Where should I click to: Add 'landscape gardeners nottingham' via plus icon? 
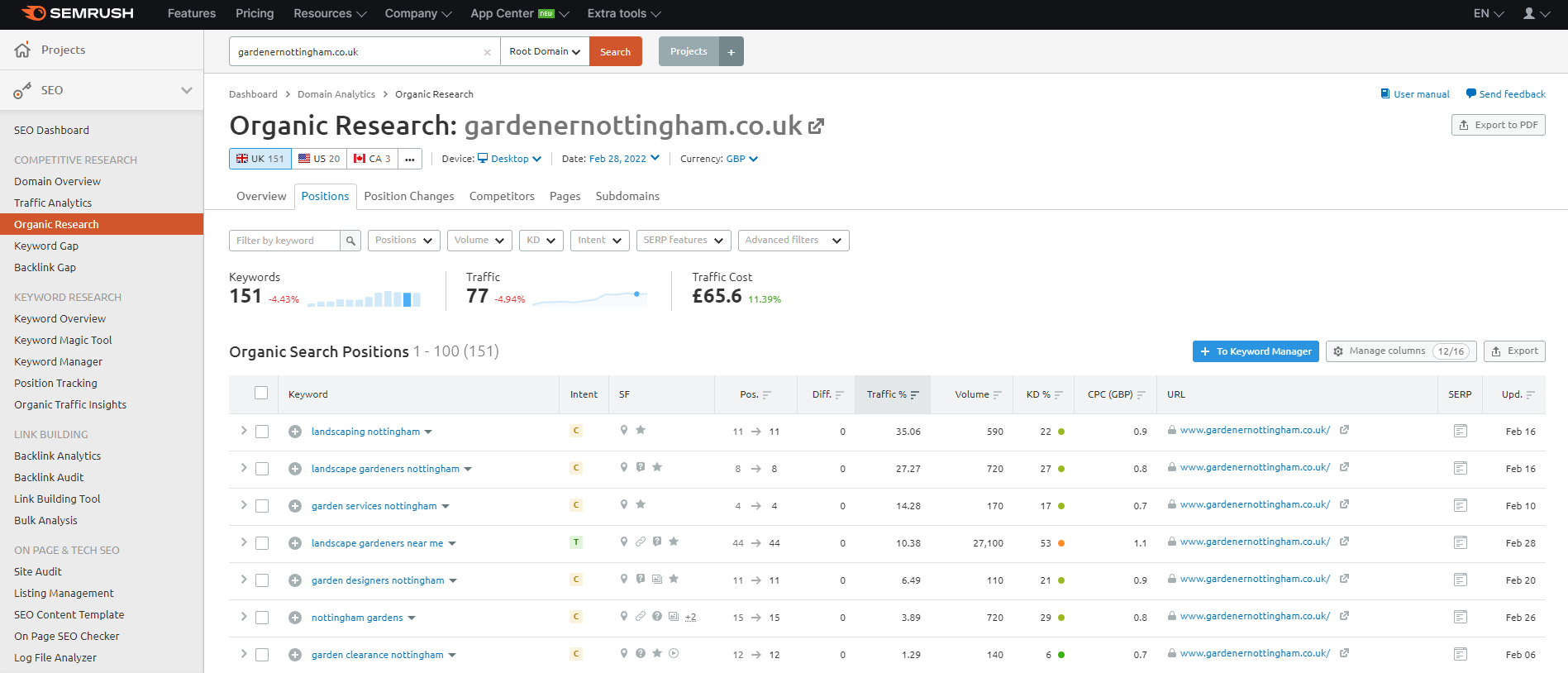click(x=295, y=469)
